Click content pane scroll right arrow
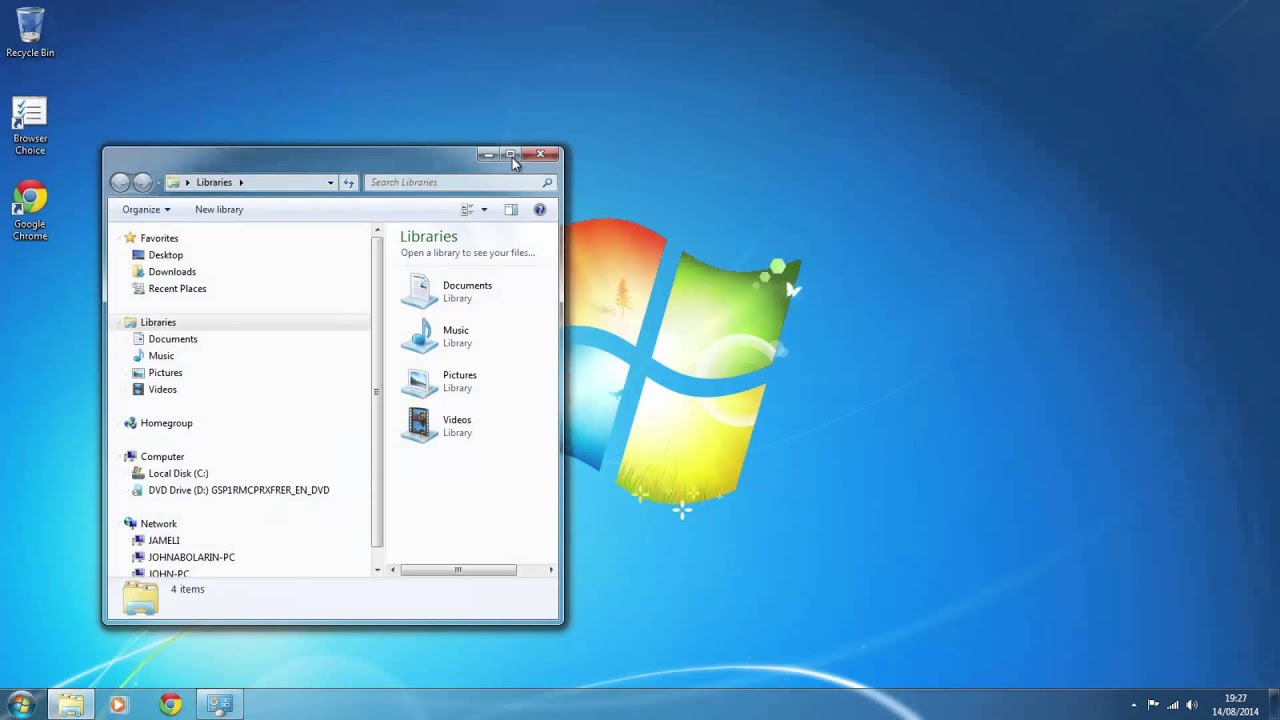 tap(551, 570)
